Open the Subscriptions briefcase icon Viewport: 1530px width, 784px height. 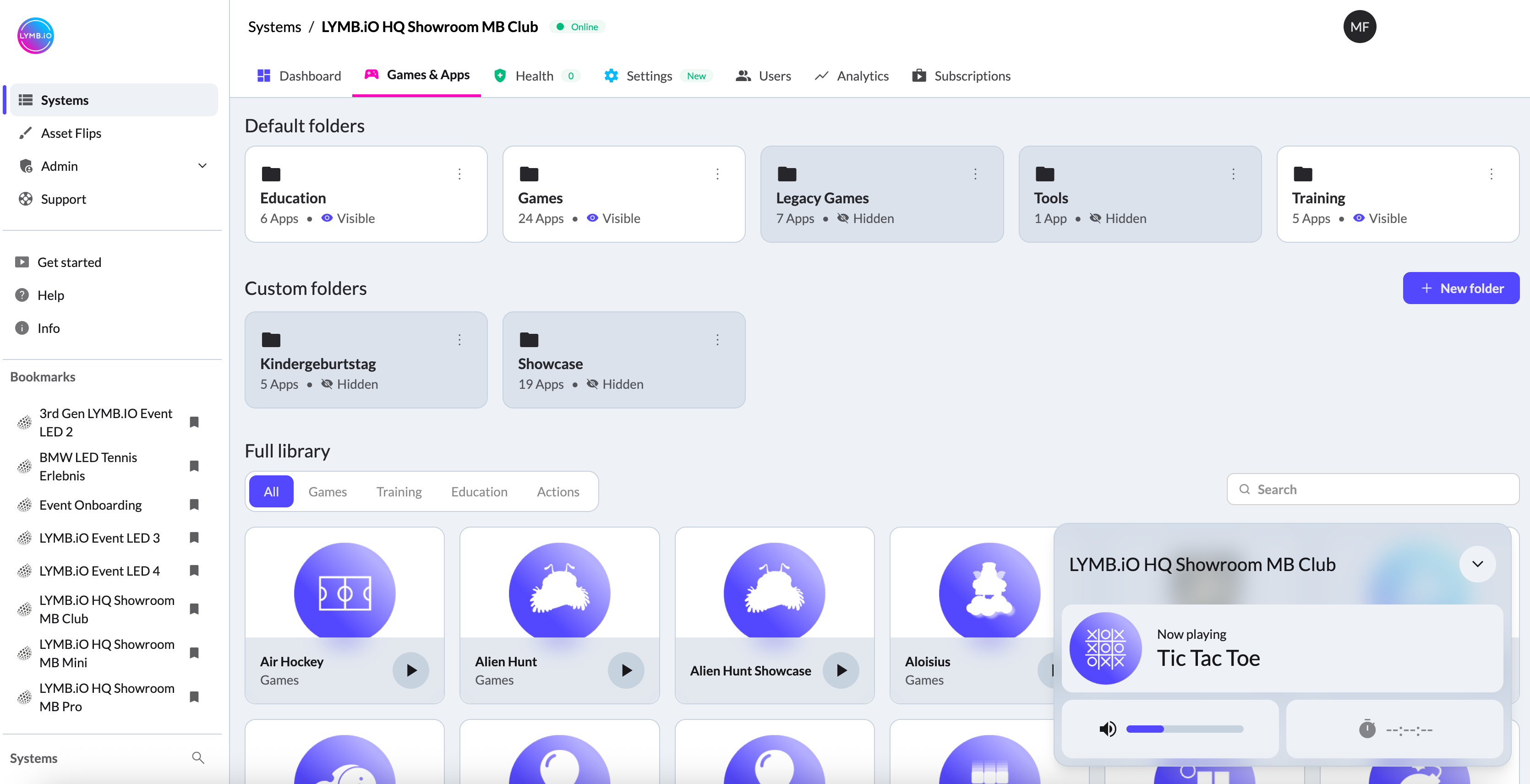pyautogui.click(x=919, y=76)
